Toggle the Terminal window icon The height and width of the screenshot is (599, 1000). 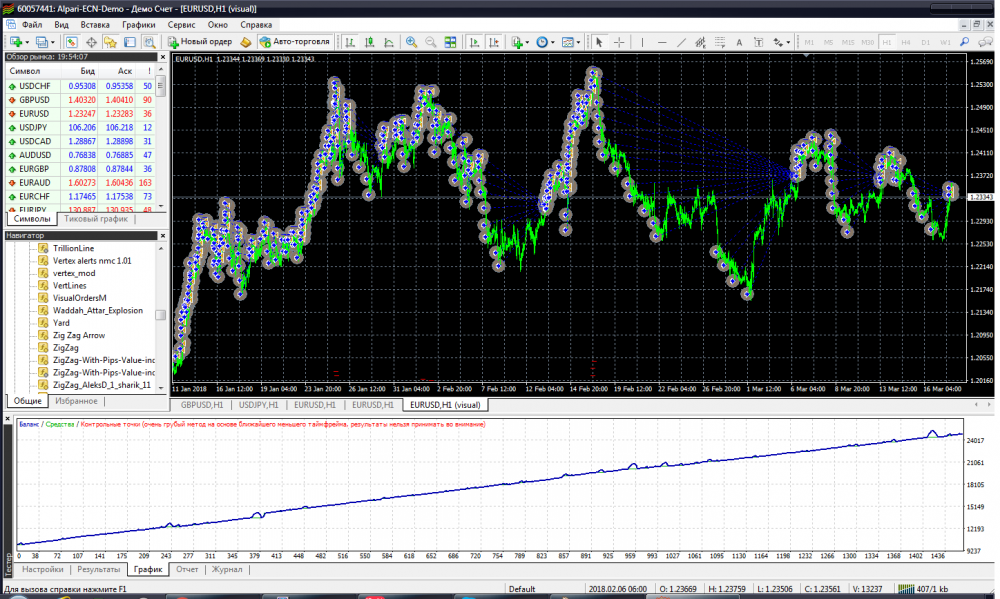click(129, 42)
